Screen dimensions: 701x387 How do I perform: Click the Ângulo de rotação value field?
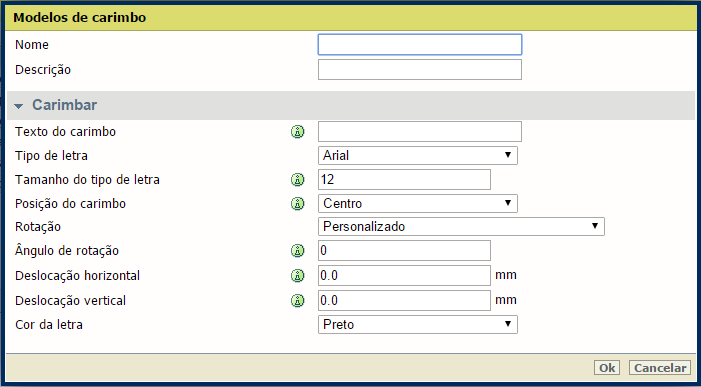point(404,251)
